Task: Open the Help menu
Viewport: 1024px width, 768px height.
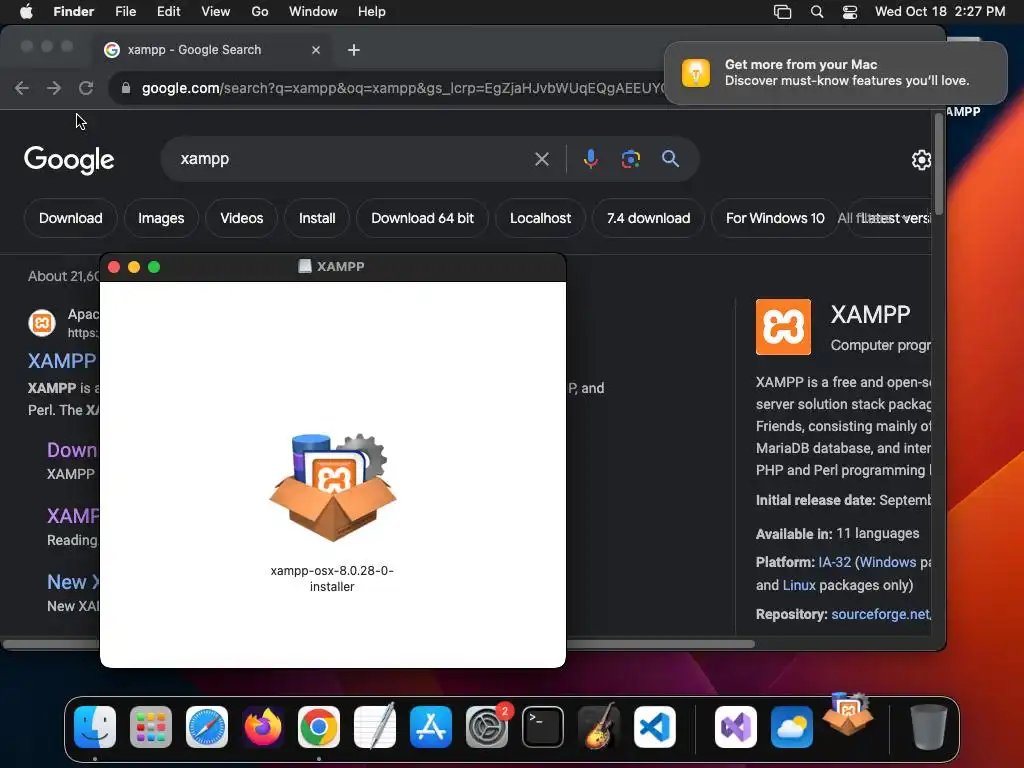Action: pyautogui.click(x=372, y=11)
